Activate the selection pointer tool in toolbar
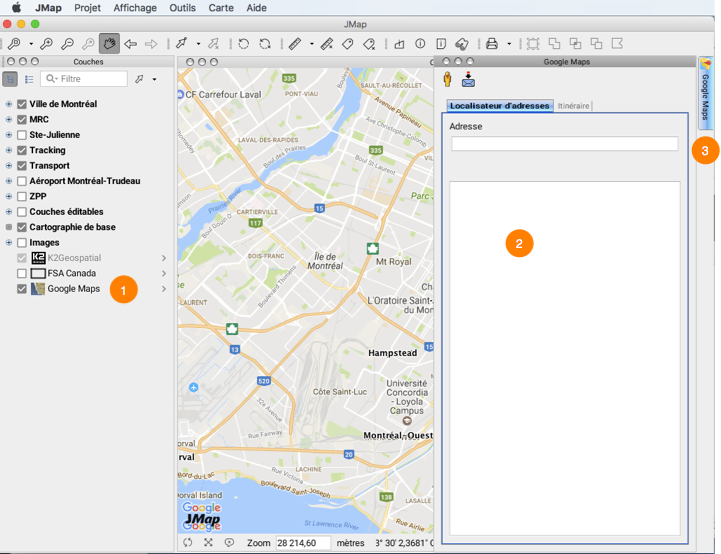 click(182, 44)
